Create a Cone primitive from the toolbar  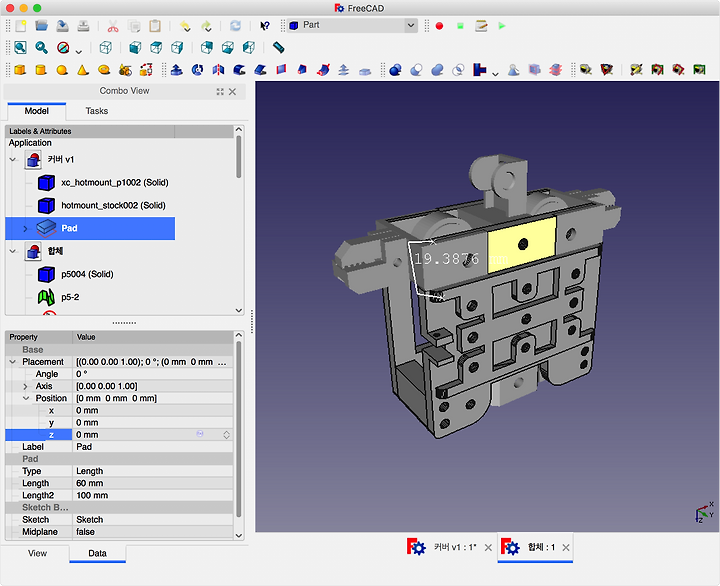83,70
